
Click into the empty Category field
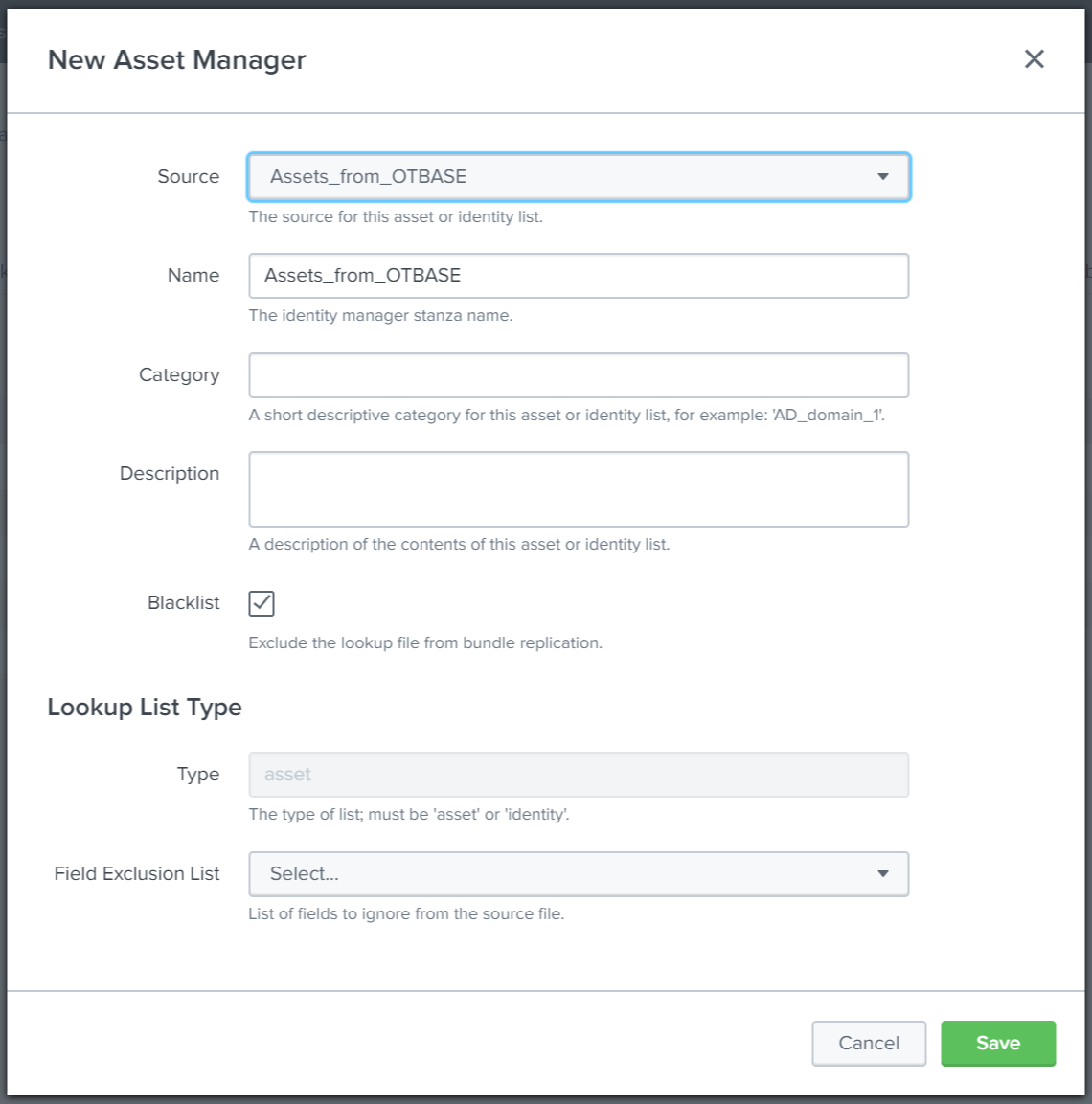[x=579, y=375]
